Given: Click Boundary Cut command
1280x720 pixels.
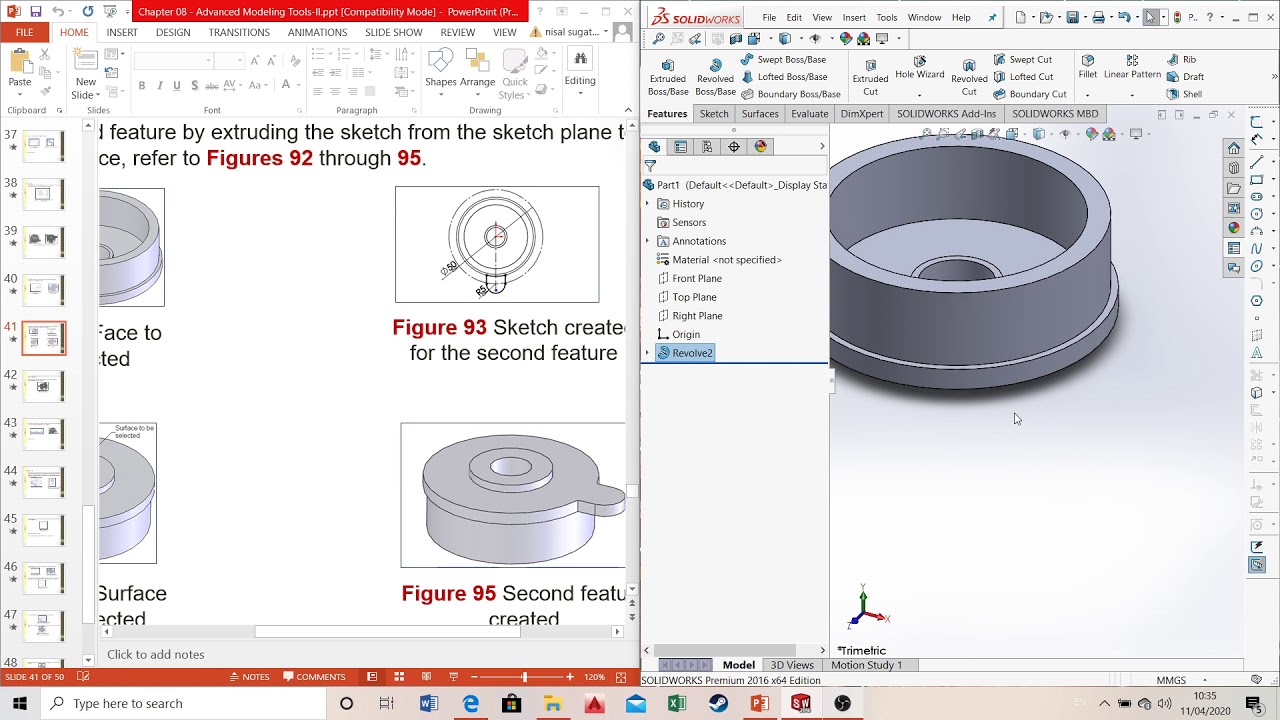Looking at the screenshot, I should tap(1029, 94).
